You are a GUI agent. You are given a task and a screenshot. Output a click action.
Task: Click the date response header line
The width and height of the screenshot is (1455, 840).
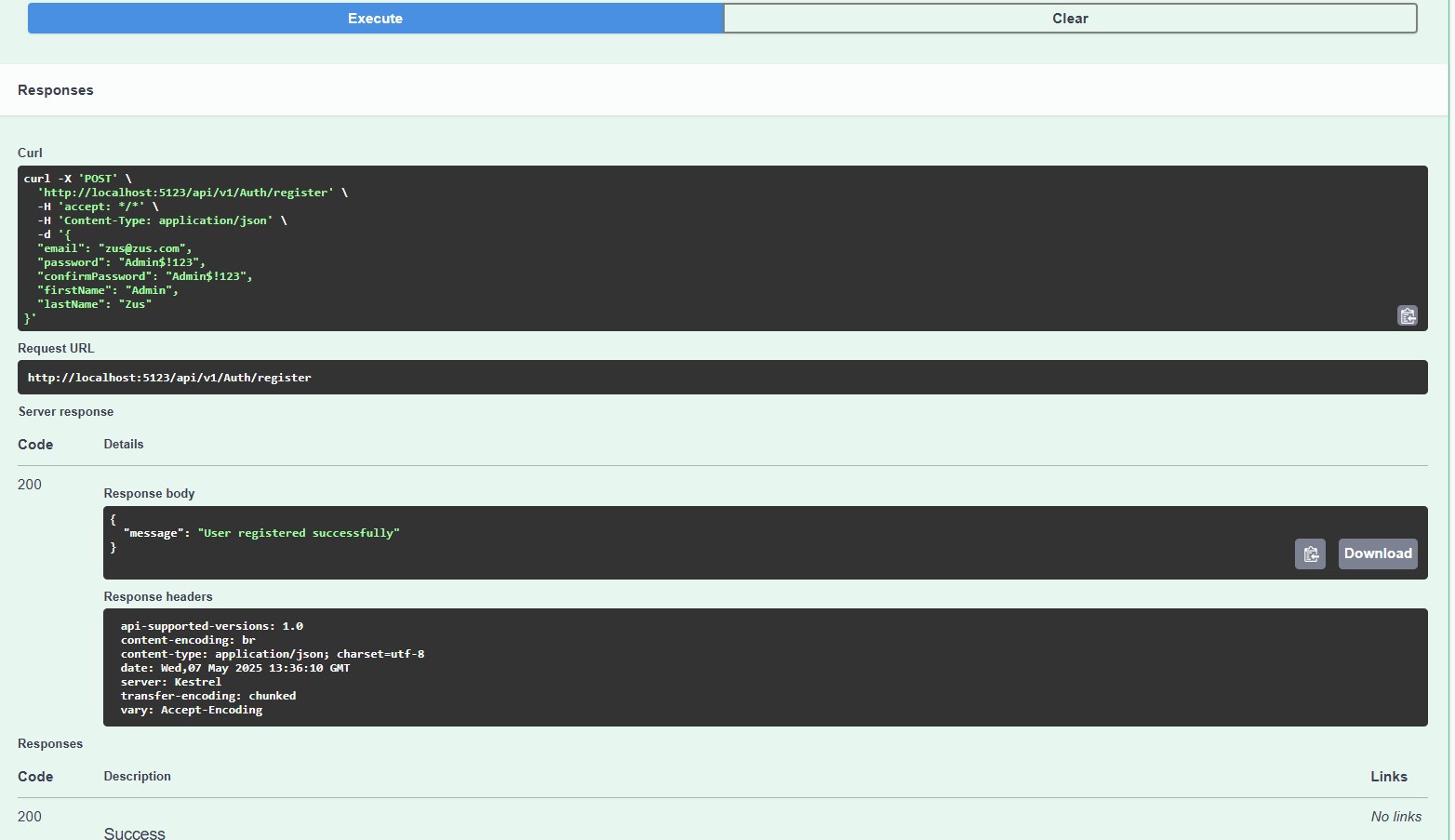tap(235, 668)
